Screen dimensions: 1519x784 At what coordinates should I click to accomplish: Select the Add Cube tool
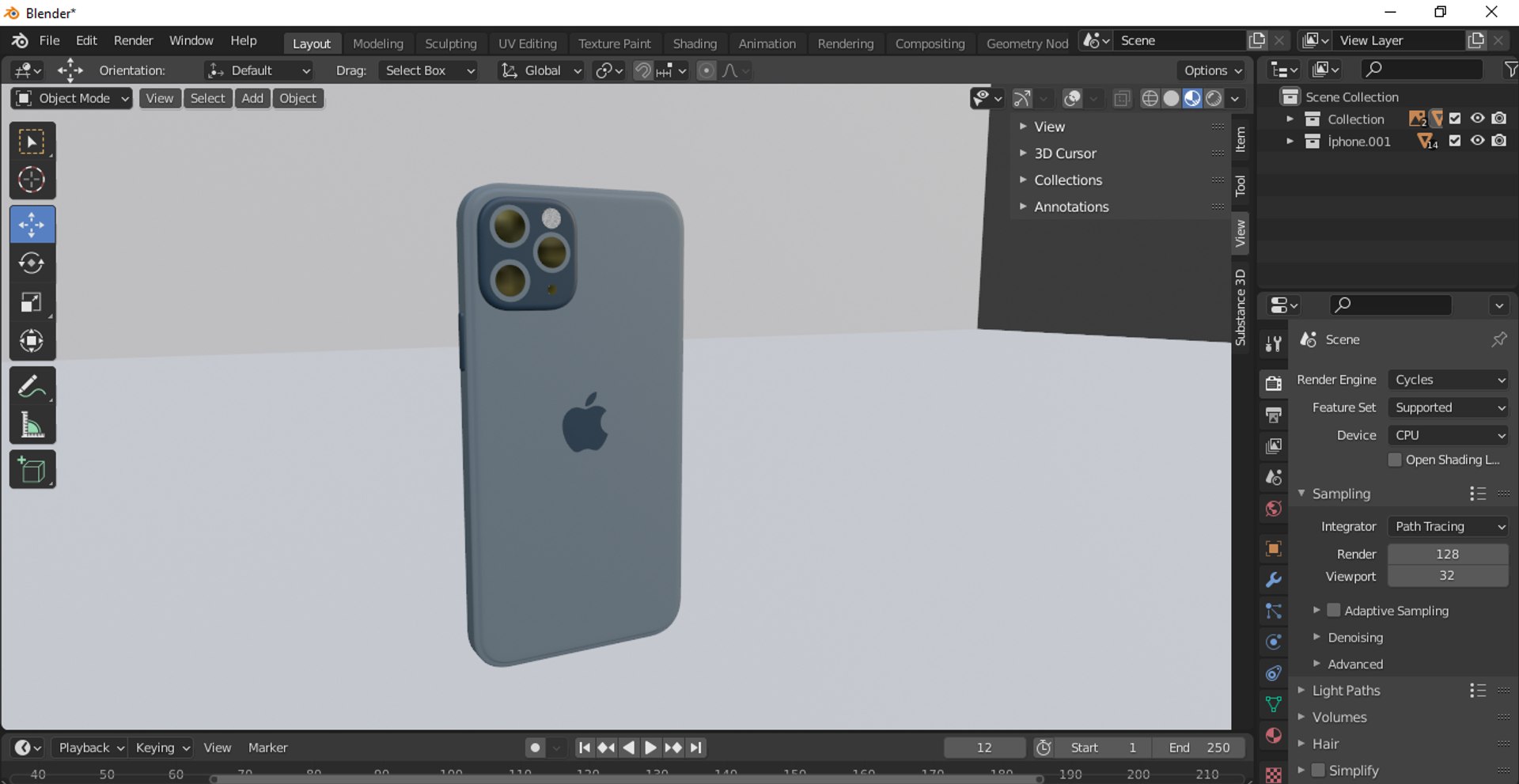tap(32, 470)
